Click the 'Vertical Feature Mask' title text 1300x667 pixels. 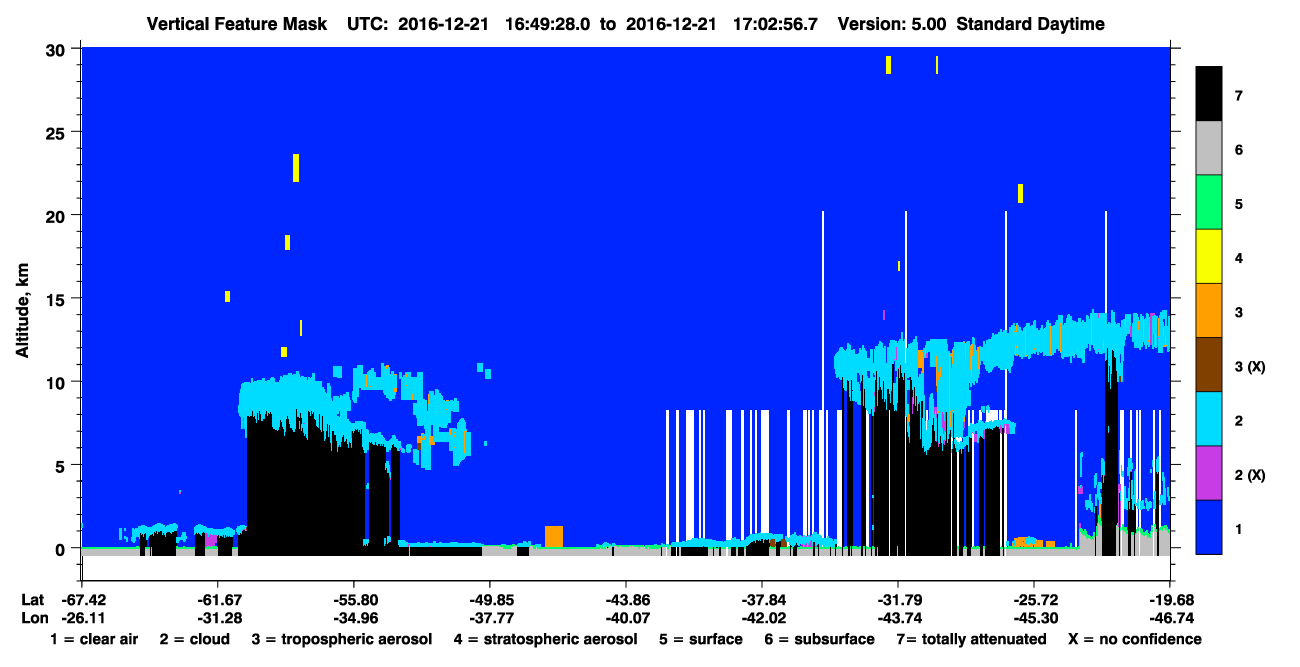(x=237, y=24)
